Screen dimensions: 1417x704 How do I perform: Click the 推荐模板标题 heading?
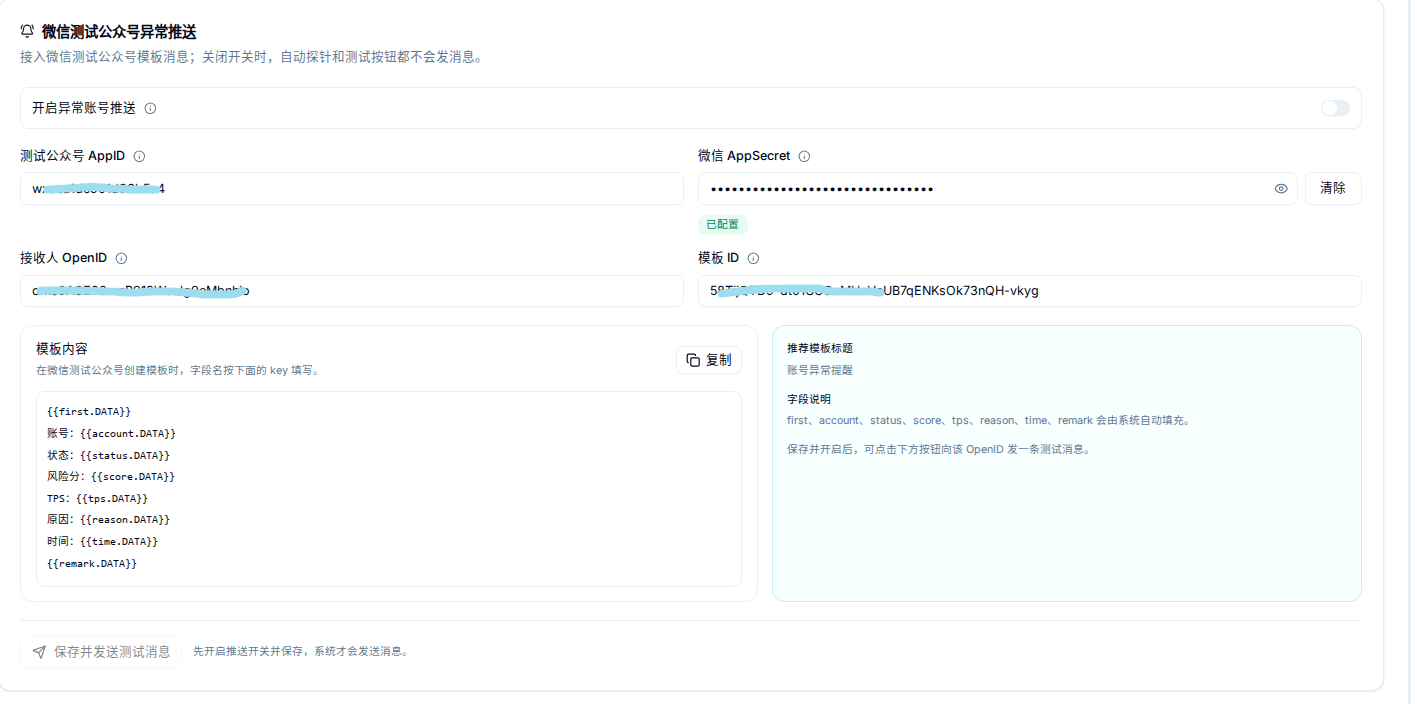820,348
